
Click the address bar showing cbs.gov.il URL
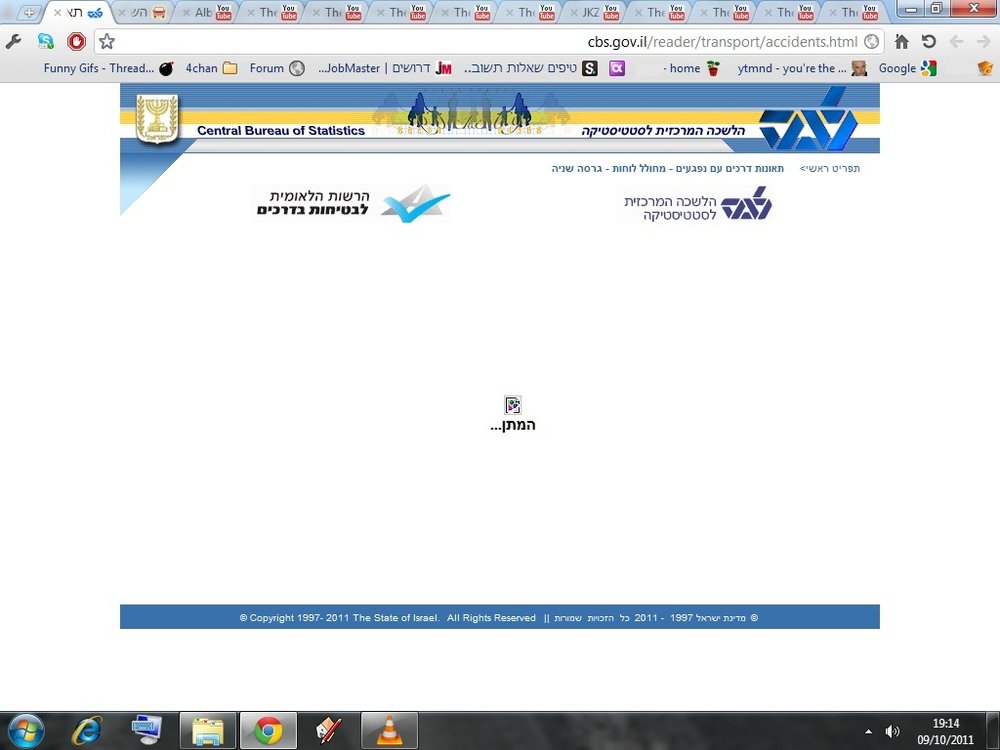488,42
